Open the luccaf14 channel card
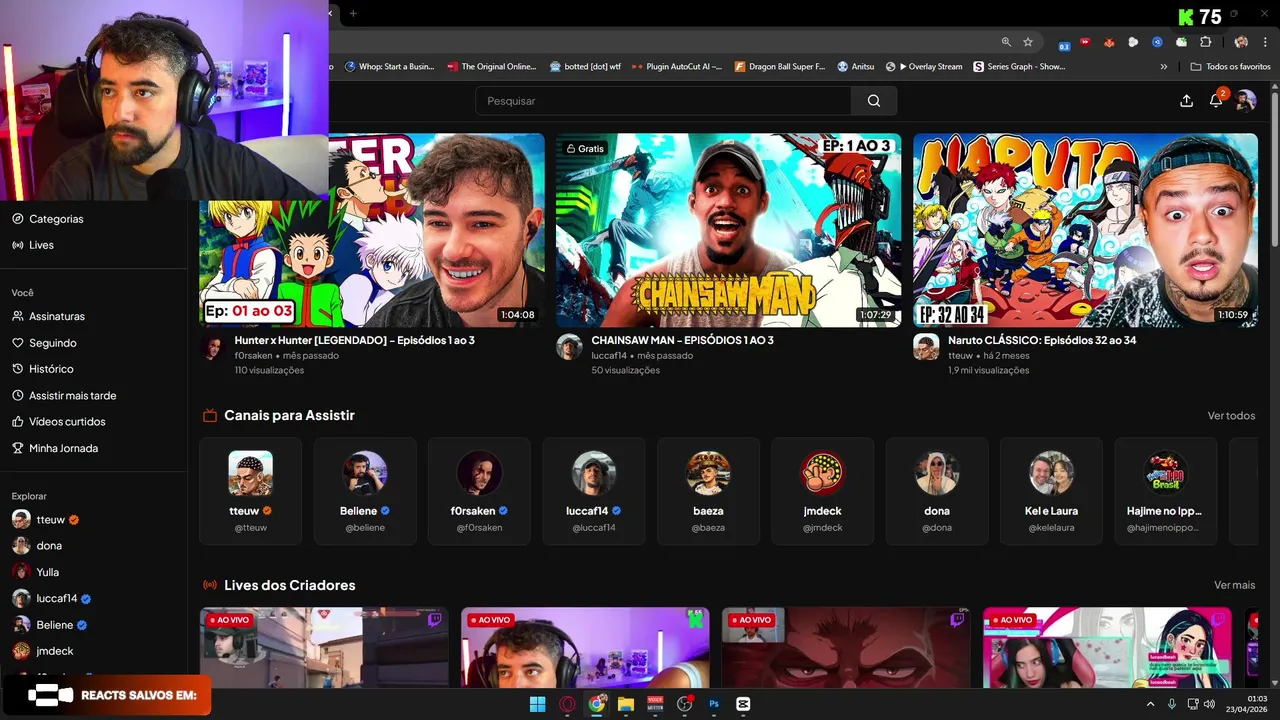The height and width of the screenshot is (720, 1280). 594,491
